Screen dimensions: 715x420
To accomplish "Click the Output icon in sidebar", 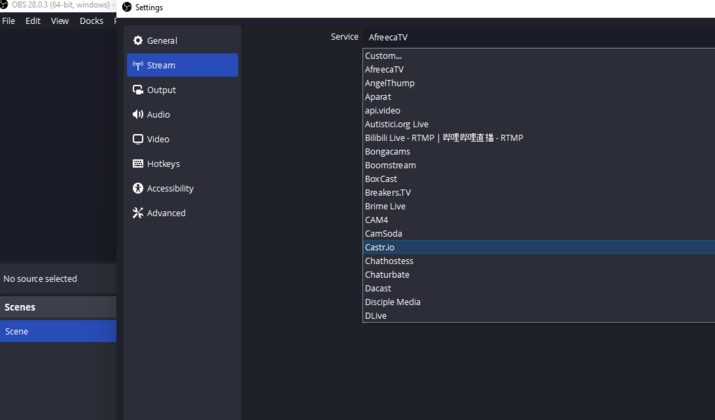I will click(x=138, y=90).
